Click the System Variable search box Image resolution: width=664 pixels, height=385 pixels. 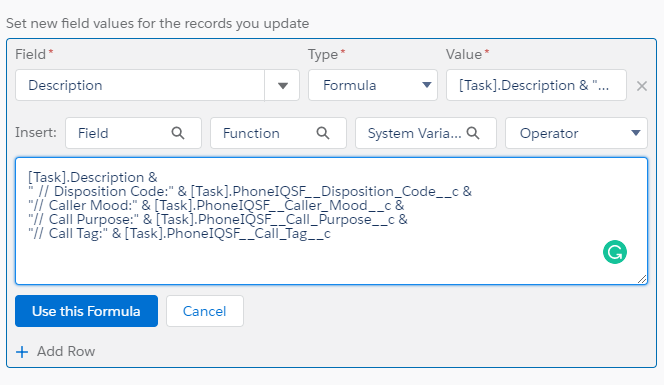point(426,133)
